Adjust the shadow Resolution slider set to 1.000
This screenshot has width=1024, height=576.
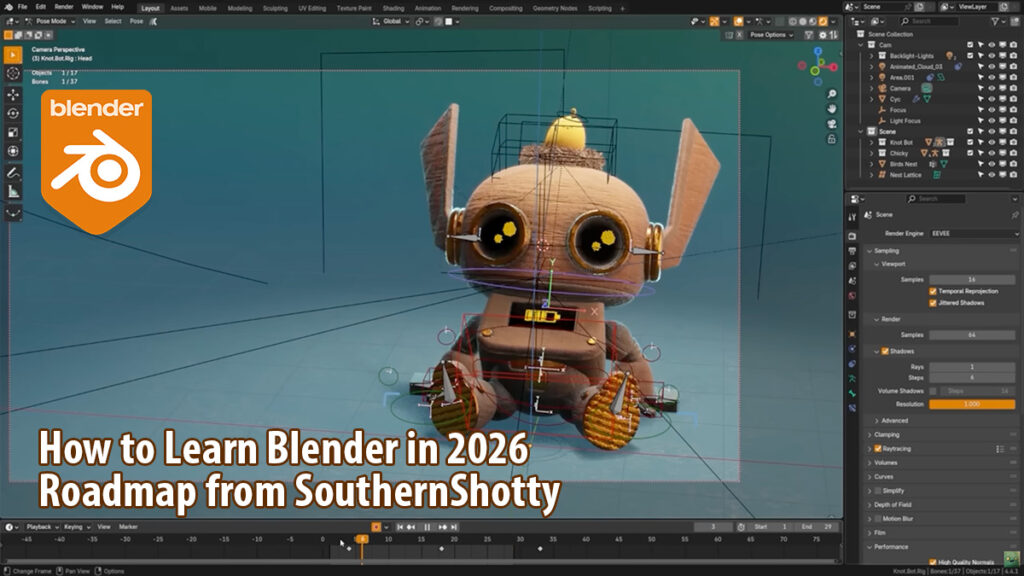(x=971, y=402)
